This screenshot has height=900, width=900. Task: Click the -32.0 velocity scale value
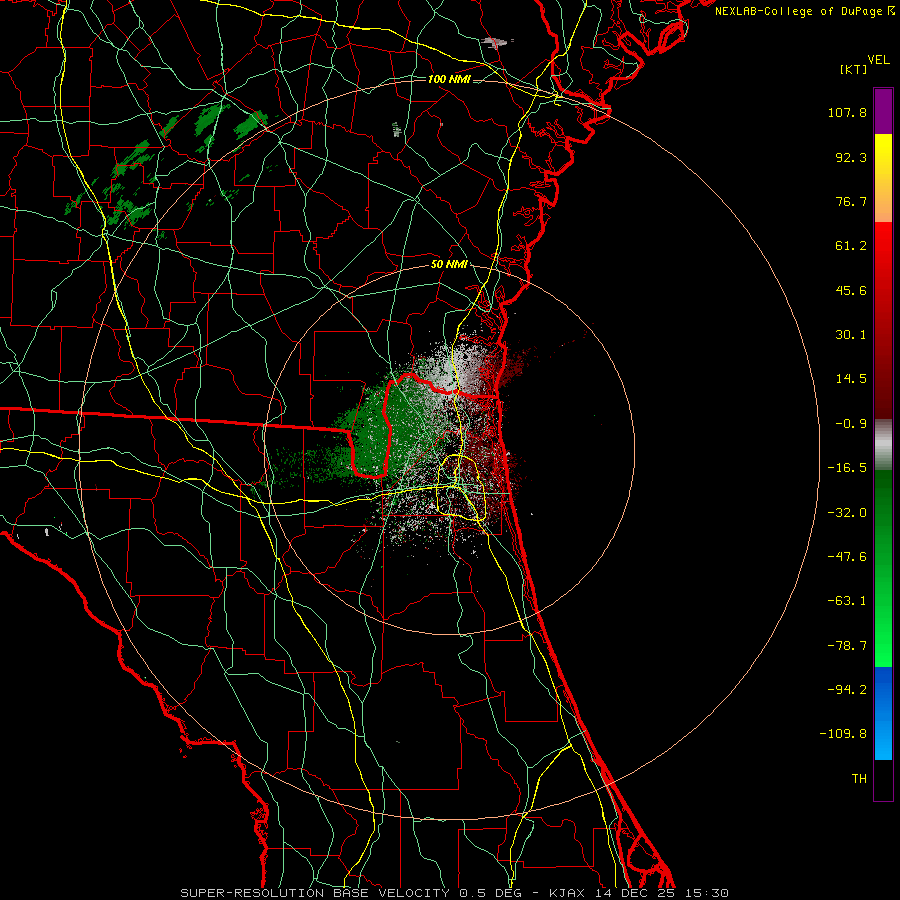pyautogui.click(x=847, y=513)
